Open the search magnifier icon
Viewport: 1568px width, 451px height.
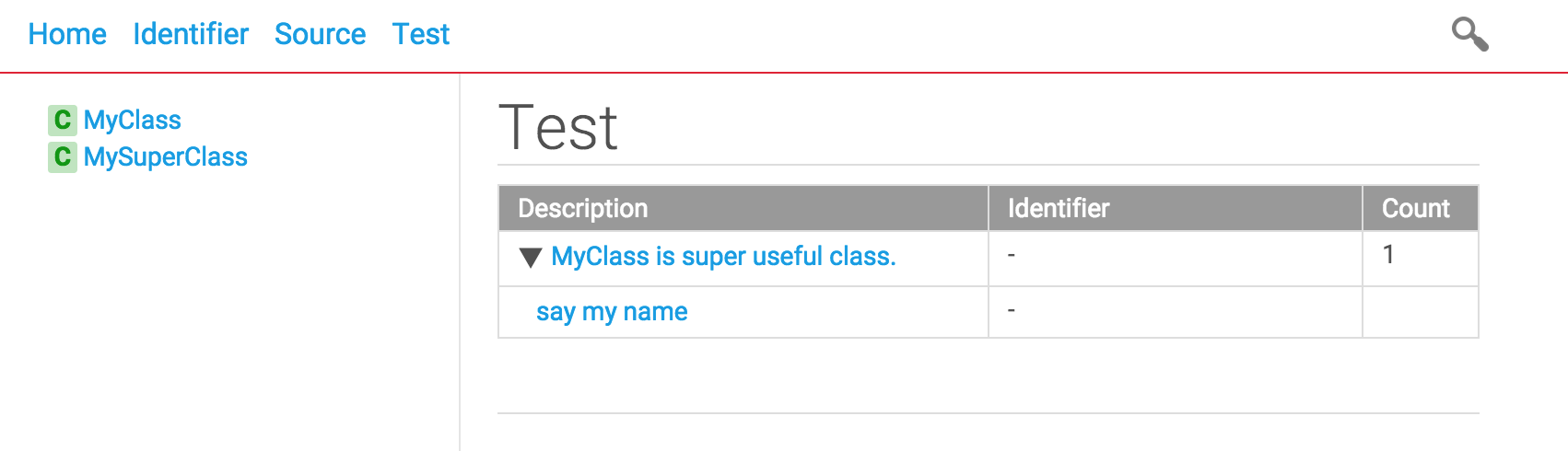[x=1470, y=34]
